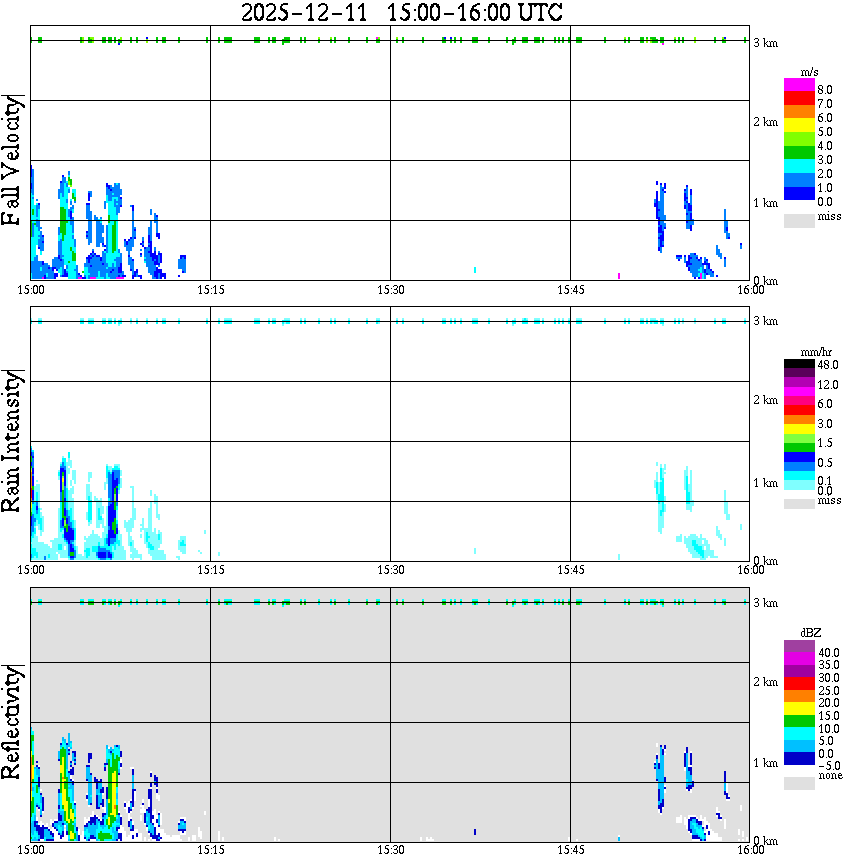
Task: Click the 30.0 value in dBZ legend
Action: tap(829, 678)
